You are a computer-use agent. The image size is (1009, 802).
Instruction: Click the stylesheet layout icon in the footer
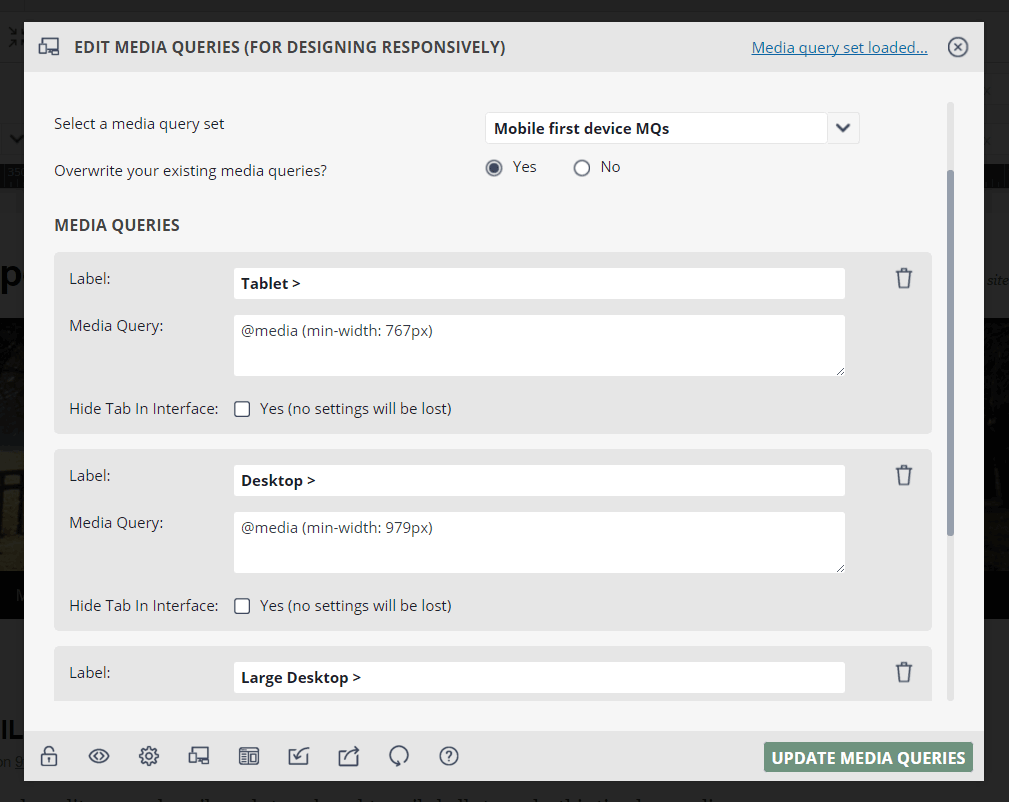coord(248,757)
